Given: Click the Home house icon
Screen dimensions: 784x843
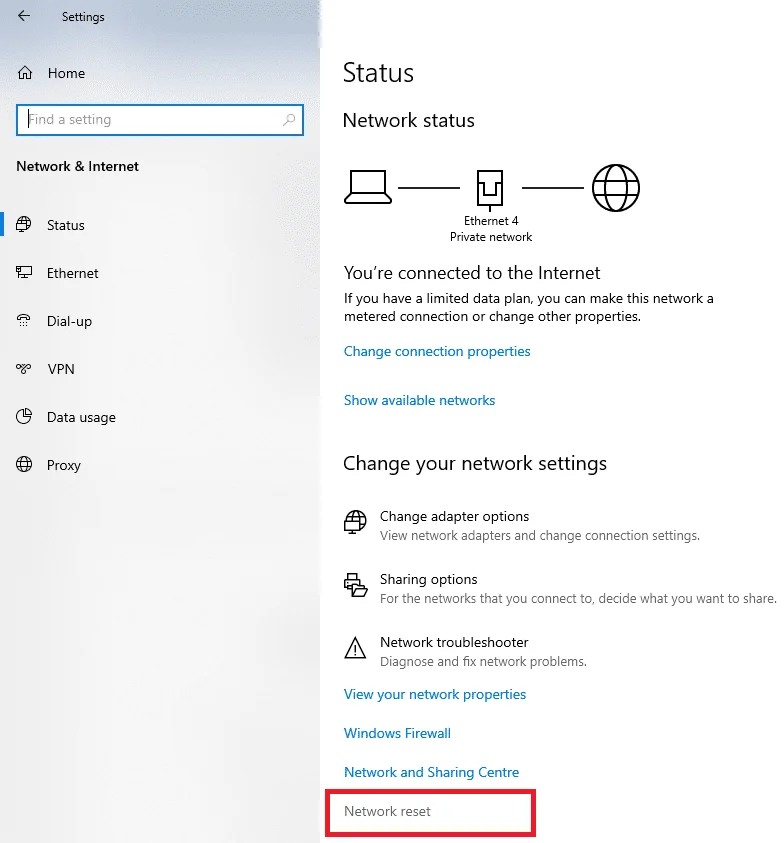Looking at the screenshot, I should coord(25,73).
